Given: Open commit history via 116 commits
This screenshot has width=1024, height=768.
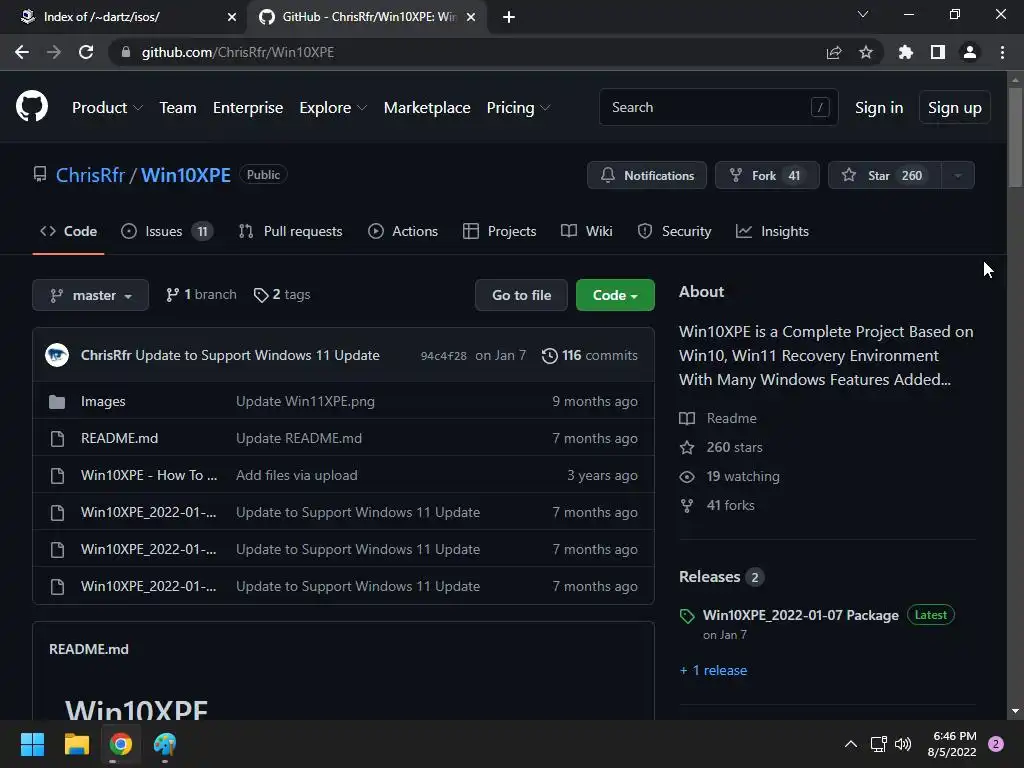Looking at the screenshot, I should [x=590, y=355].
